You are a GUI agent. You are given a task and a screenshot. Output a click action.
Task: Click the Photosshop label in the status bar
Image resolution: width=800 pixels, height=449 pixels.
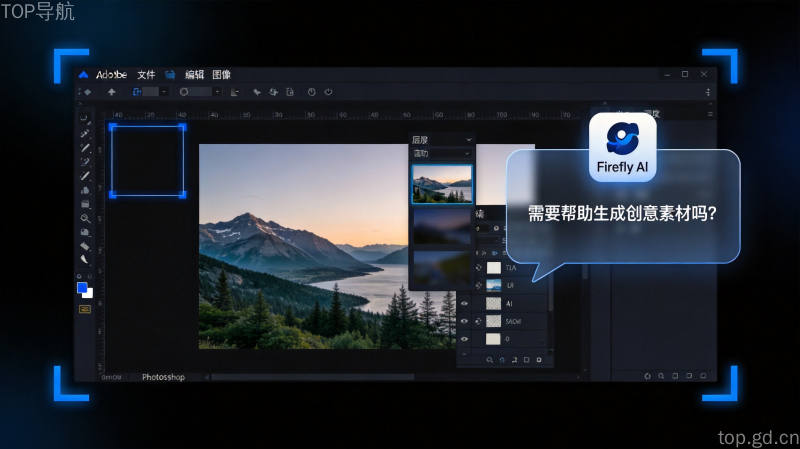(163, 377)
